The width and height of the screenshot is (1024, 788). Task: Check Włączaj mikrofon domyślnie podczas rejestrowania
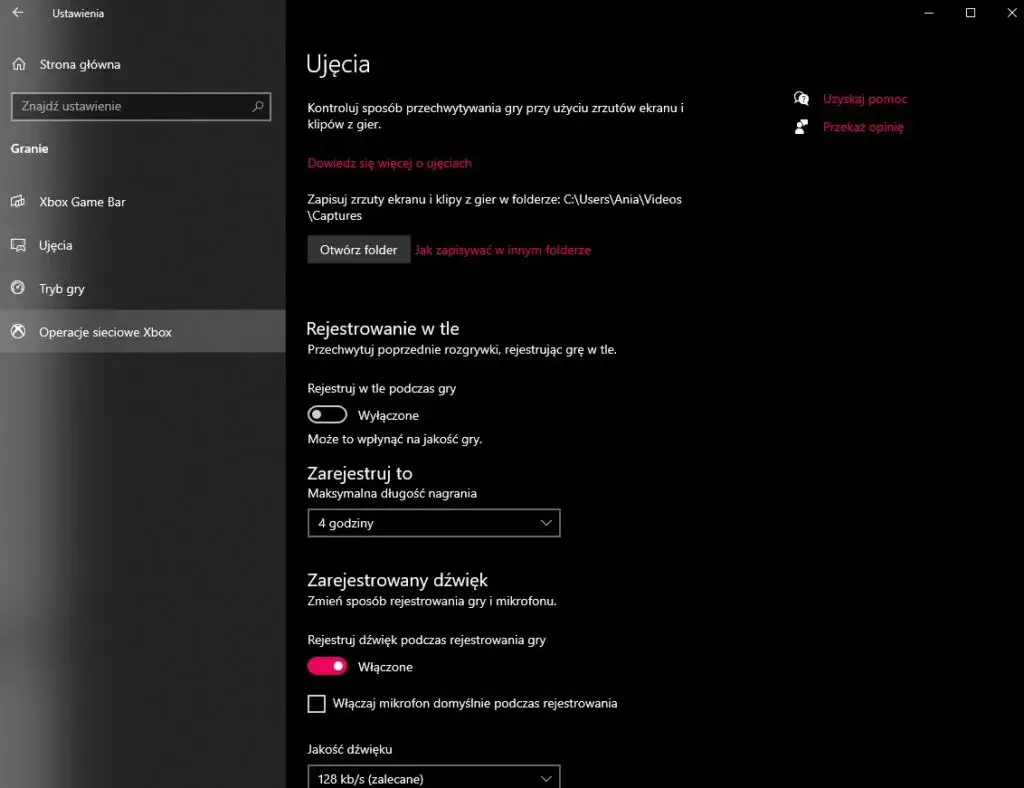(316, 703)
